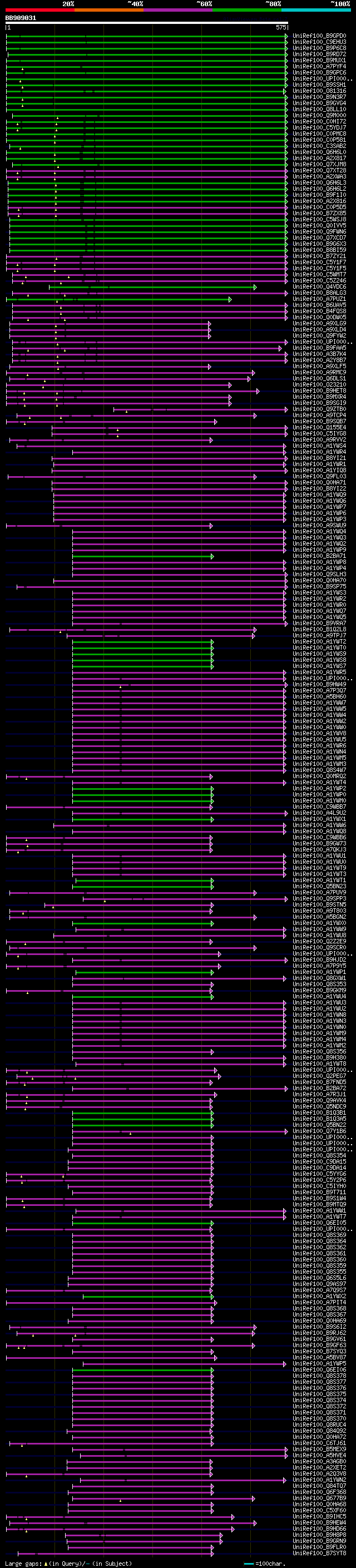
Task: Open hit UniRef100_O81316
Action: coord(319,91)
